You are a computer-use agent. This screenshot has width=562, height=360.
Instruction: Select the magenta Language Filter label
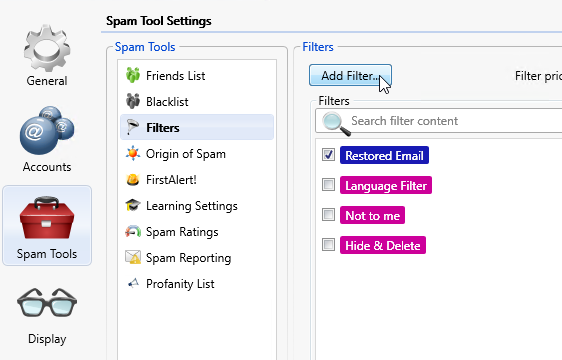point(386,185)
